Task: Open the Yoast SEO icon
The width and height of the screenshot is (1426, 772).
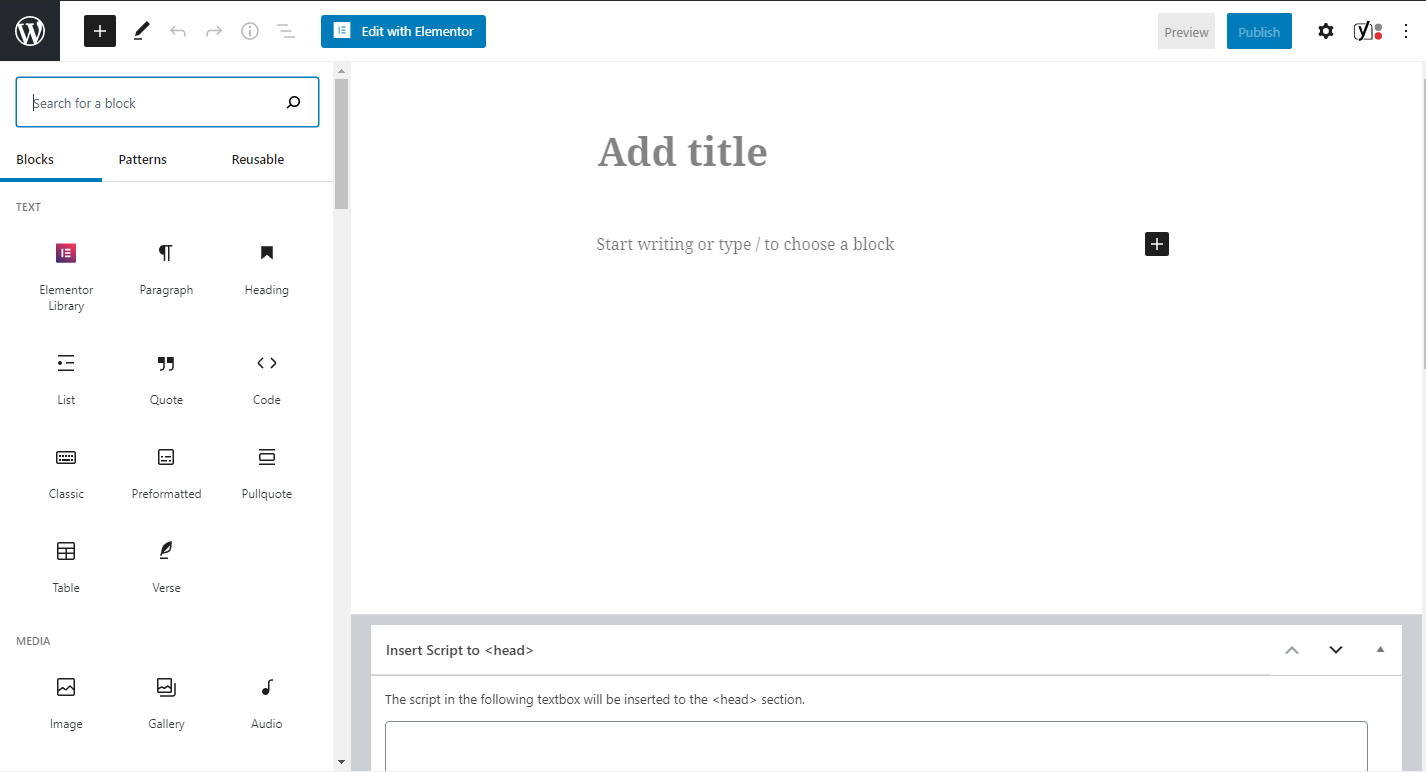Action: [x=1367, y=31]
